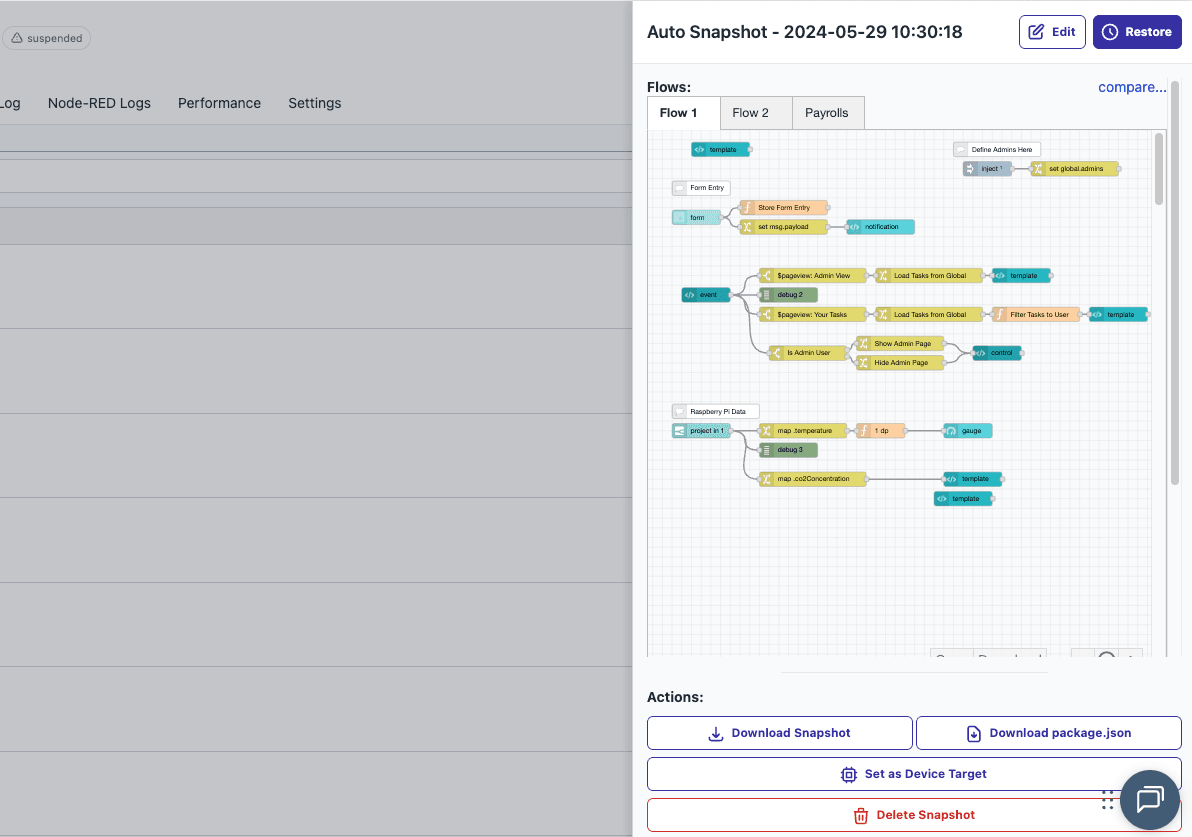The width and height of the screenshot is (1192, 837).
Task: Click the compare... link
Action: (1131, 87)
